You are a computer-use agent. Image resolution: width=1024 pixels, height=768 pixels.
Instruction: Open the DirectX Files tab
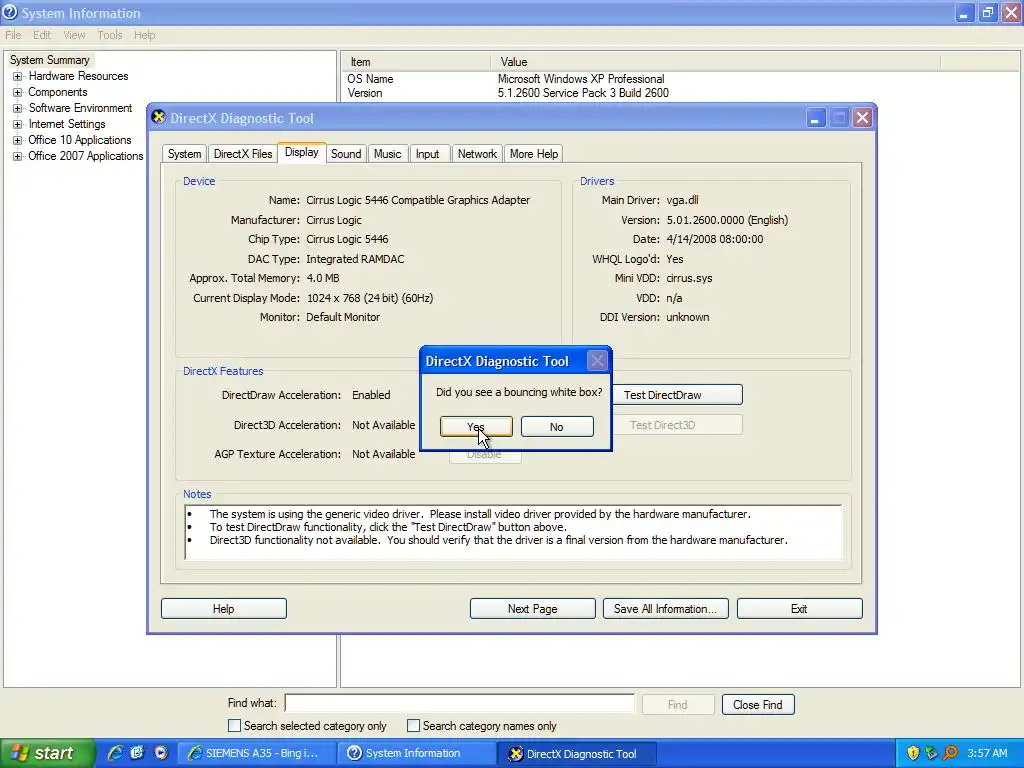(243, 153)
